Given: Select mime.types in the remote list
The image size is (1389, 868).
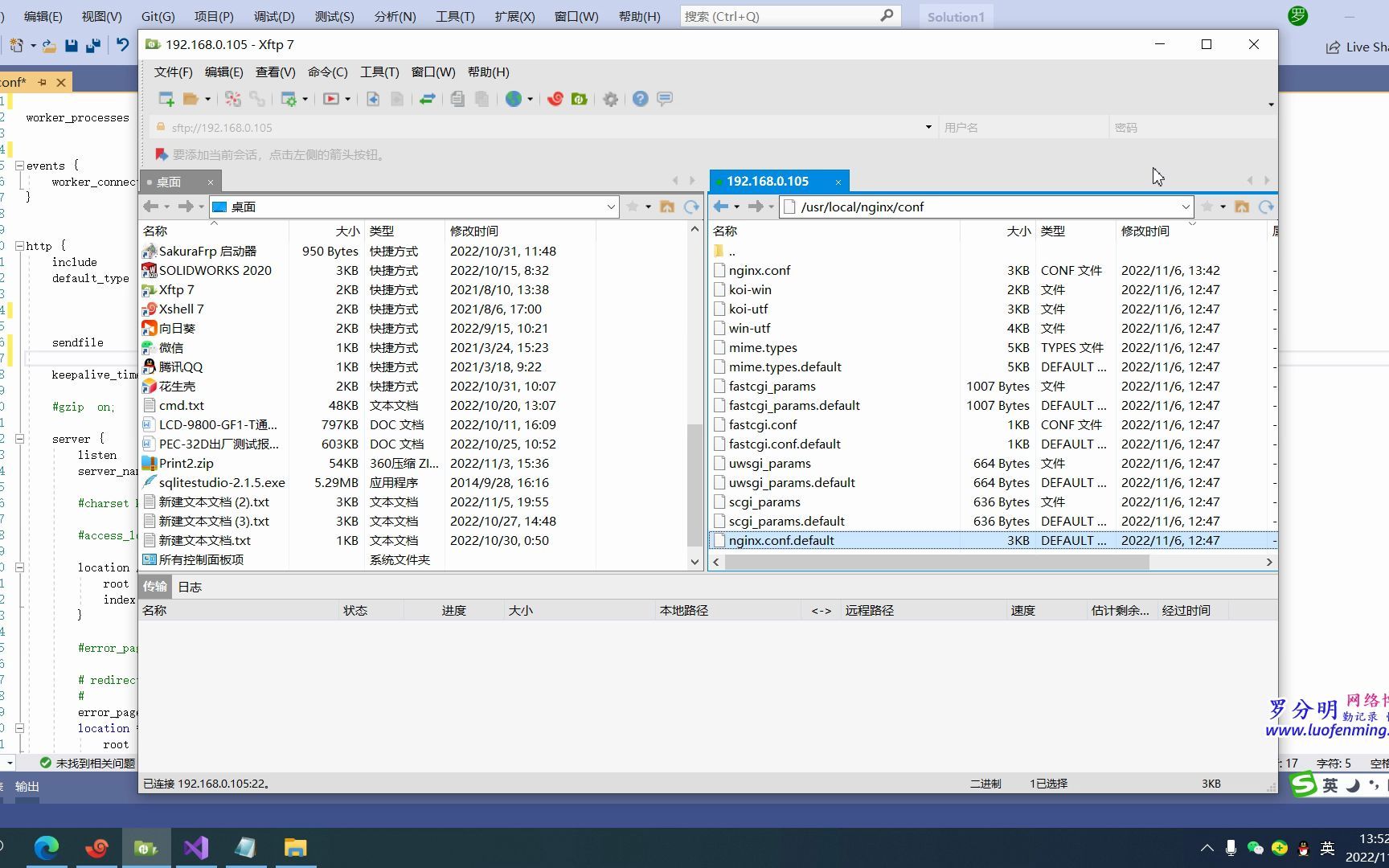Looking at the screenshot, I should point(763,347).
